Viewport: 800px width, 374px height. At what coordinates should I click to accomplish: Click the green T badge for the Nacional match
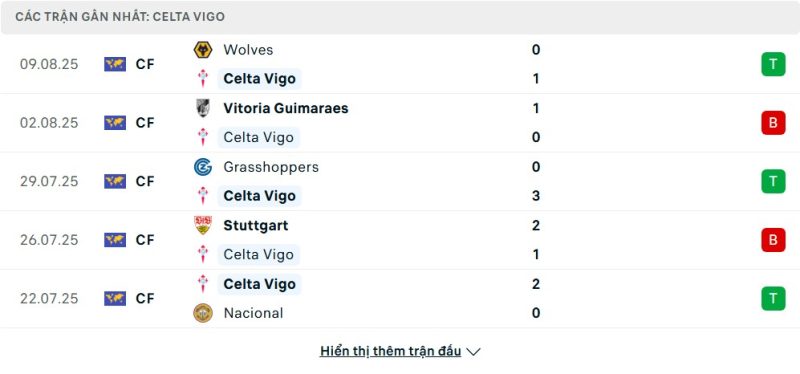point(773,298)
